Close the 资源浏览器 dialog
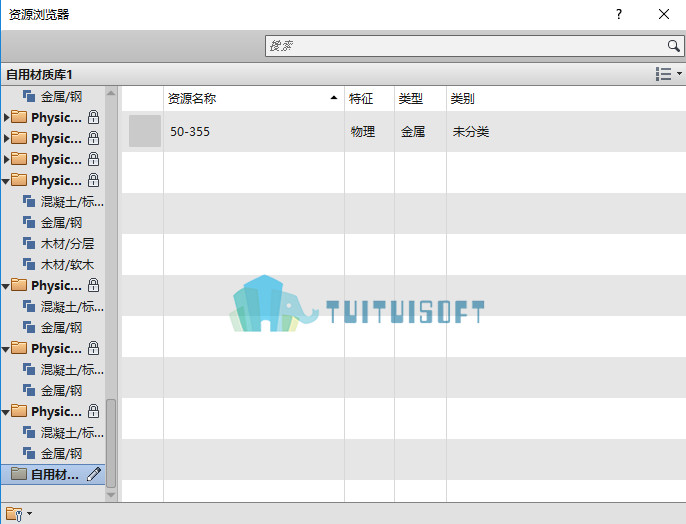 664,14
